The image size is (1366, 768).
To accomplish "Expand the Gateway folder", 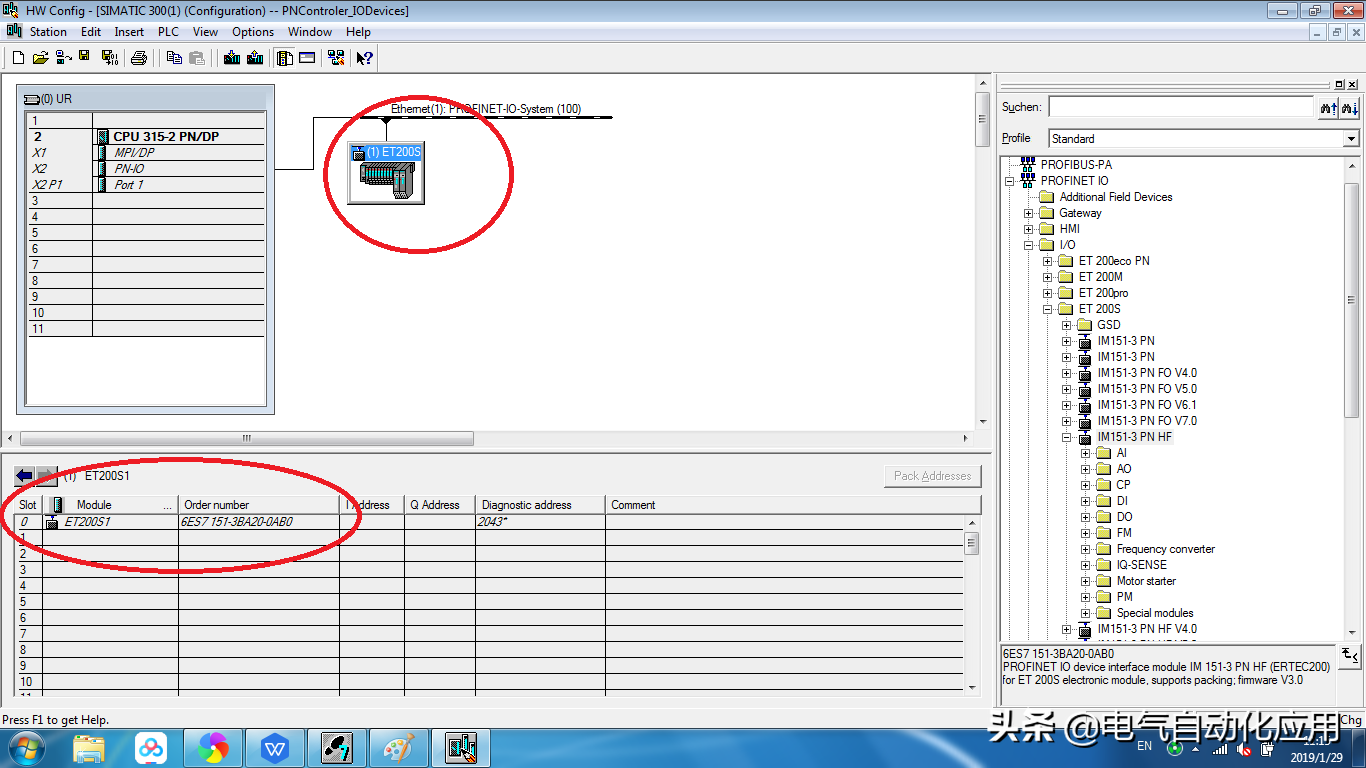I will coord(1028,213).
